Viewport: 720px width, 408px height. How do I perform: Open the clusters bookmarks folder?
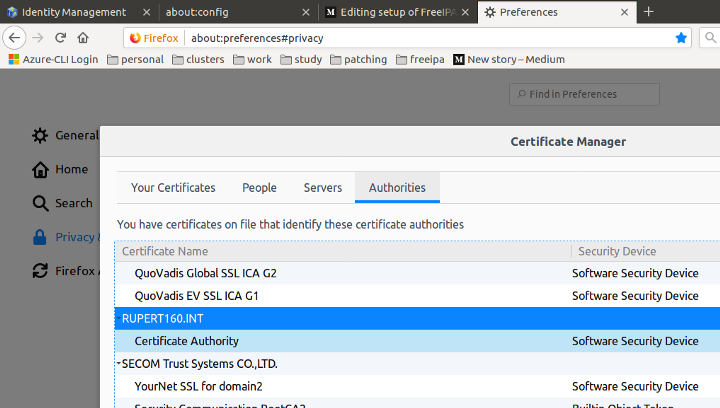[198, 59]
